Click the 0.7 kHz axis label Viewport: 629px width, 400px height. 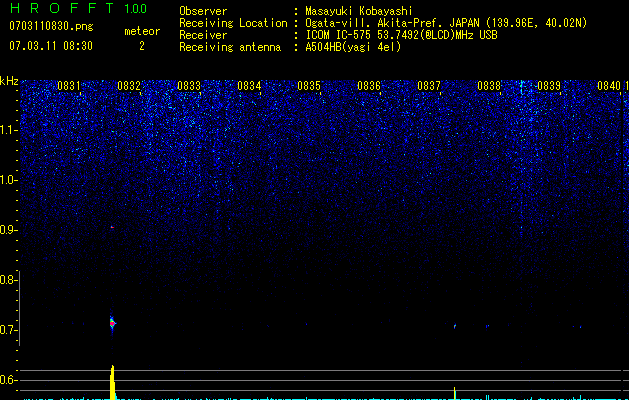tap(8, 330)
